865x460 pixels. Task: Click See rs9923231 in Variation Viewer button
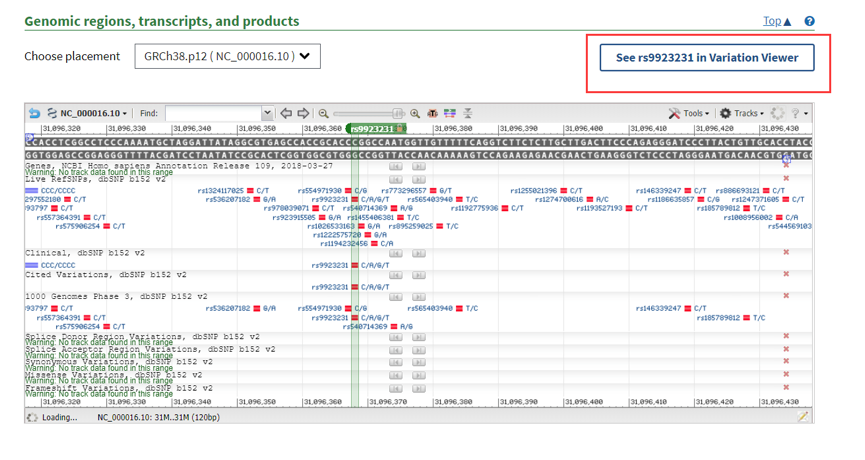[x=707, y=57]
